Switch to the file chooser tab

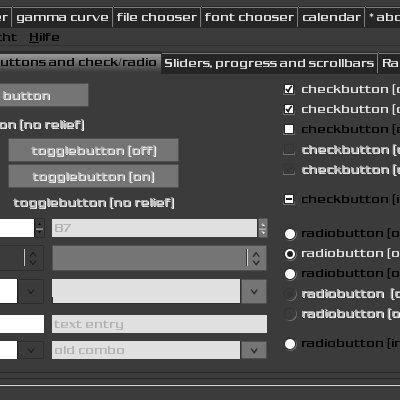(157, 17)
